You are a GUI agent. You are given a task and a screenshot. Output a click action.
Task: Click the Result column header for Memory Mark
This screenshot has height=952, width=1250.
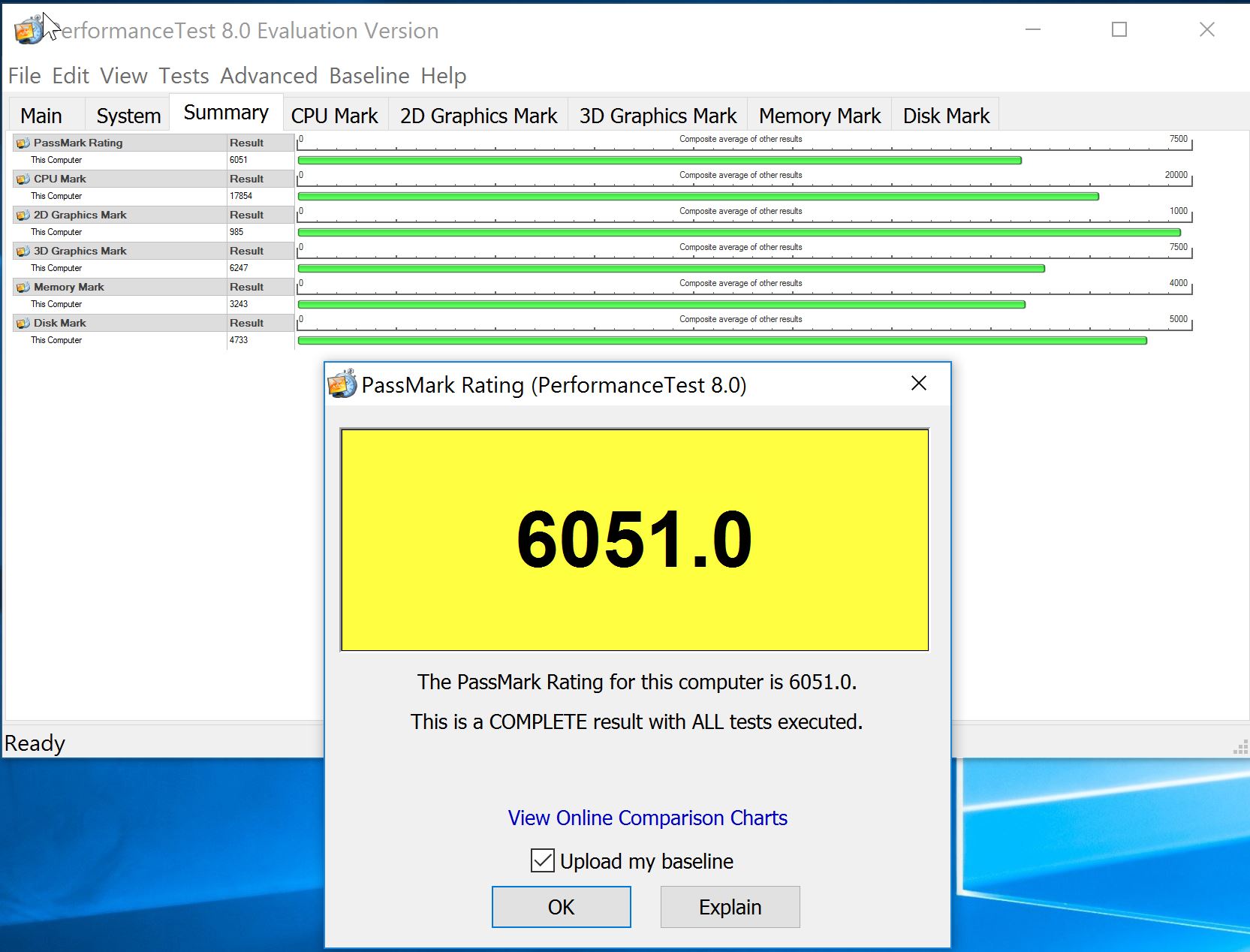coord(246,287)
